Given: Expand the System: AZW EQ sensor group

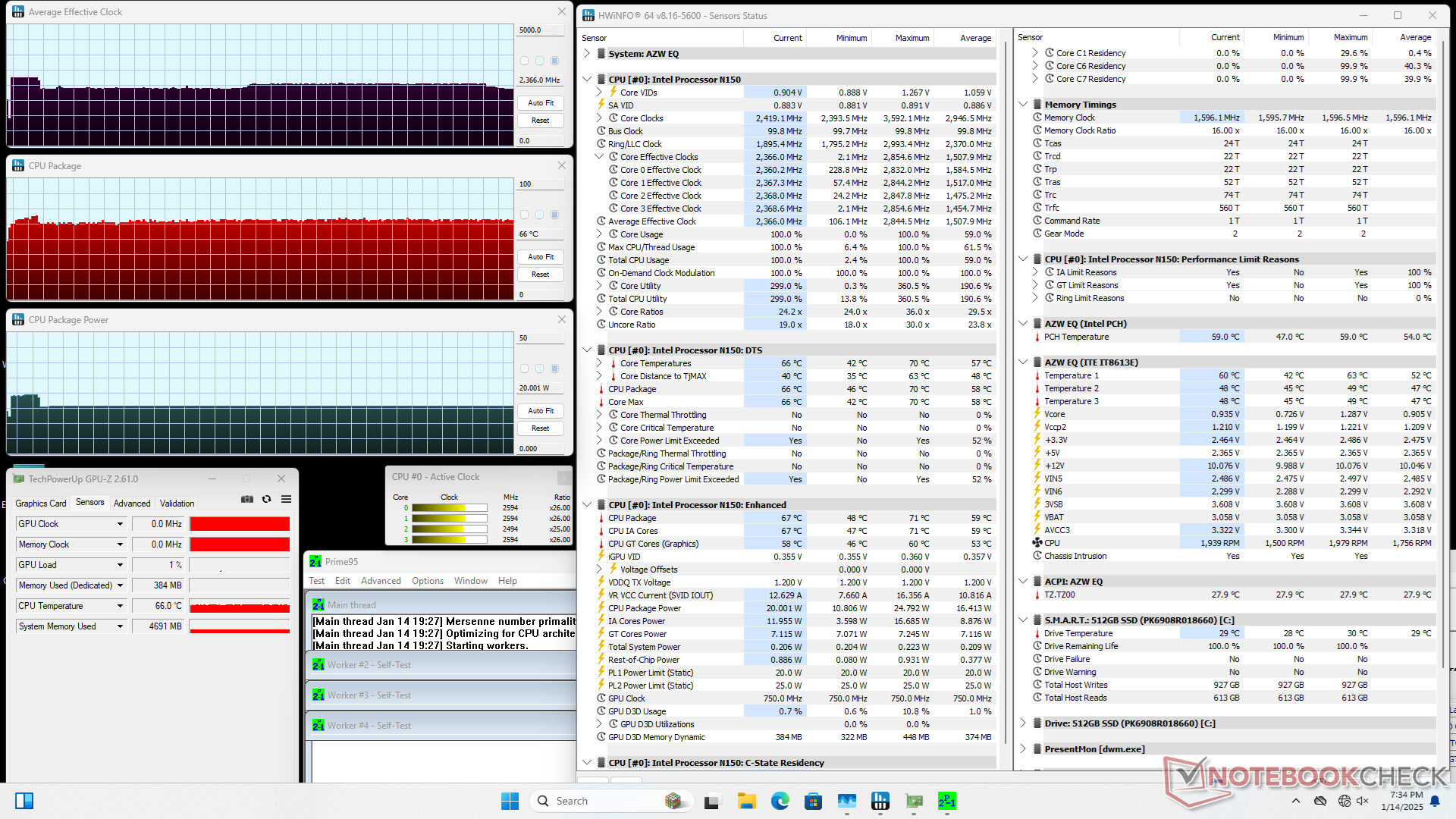Looking at the screenshot, I should [587, 54].
